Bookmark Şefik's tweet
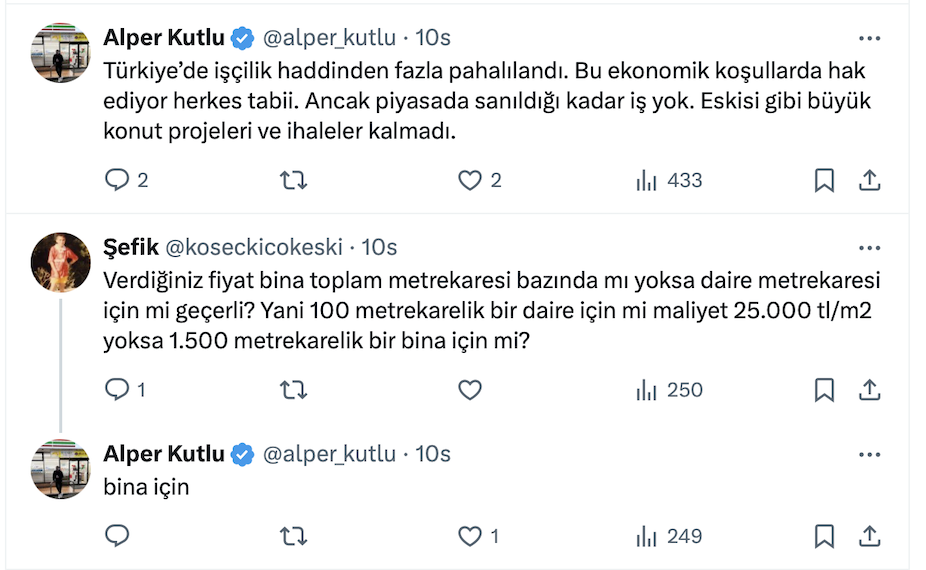This screenshot has height=570, width=926. [824, 390]
